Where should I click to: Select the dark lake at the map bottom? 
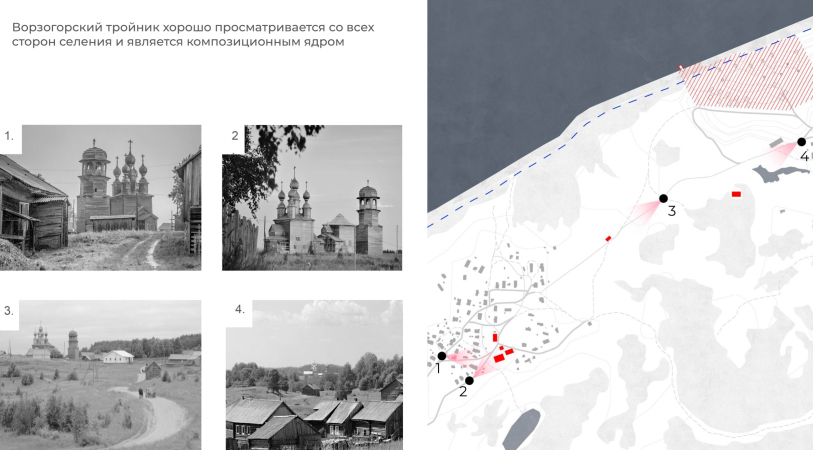click(520, 429)
